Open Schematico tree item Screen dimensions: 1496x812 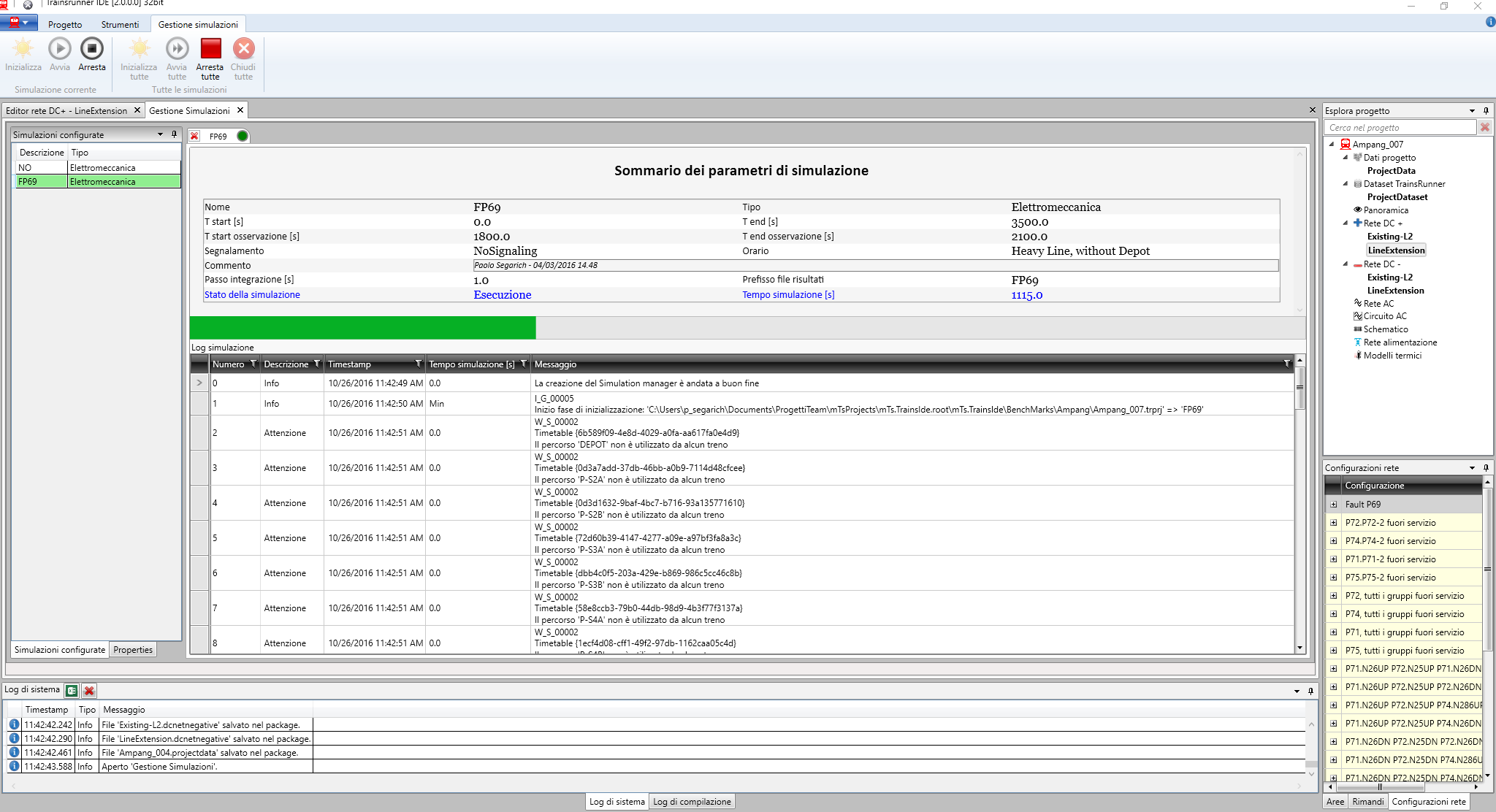[x=1386, y=329]
